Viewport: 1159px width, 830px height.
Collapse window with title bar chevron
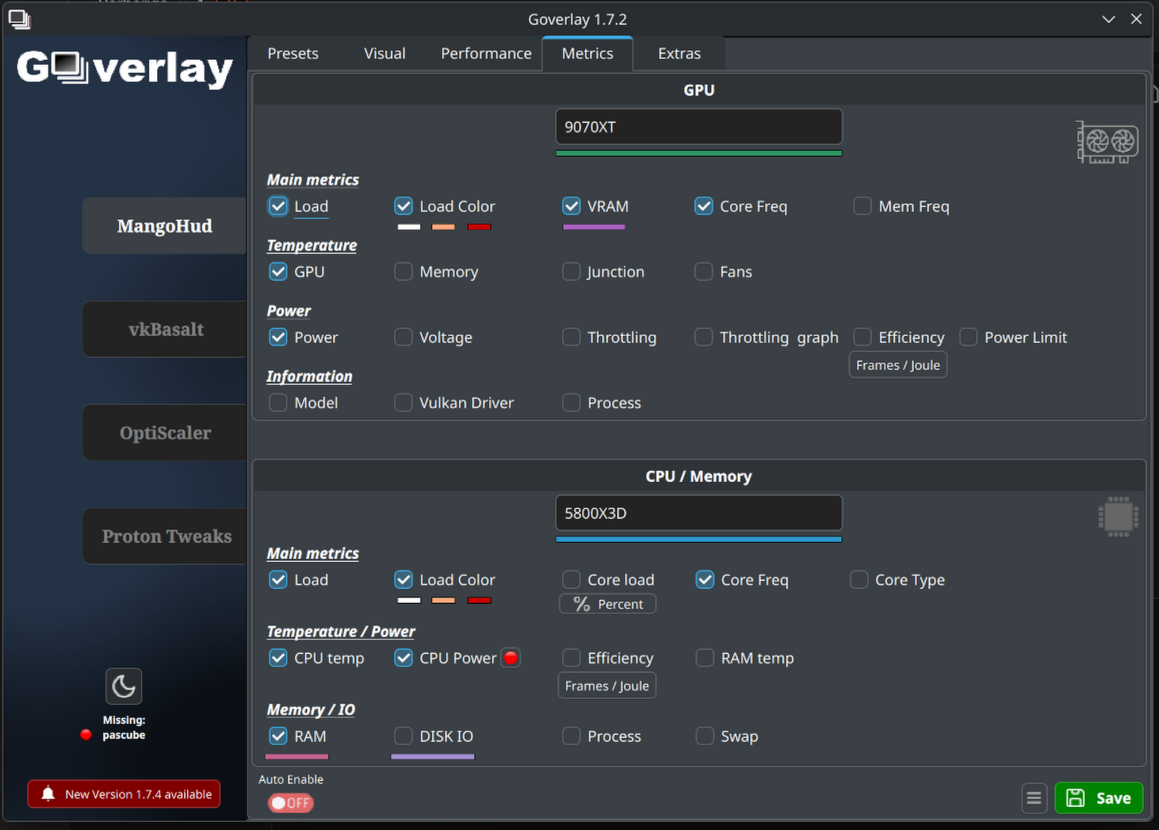(1108, 19)
